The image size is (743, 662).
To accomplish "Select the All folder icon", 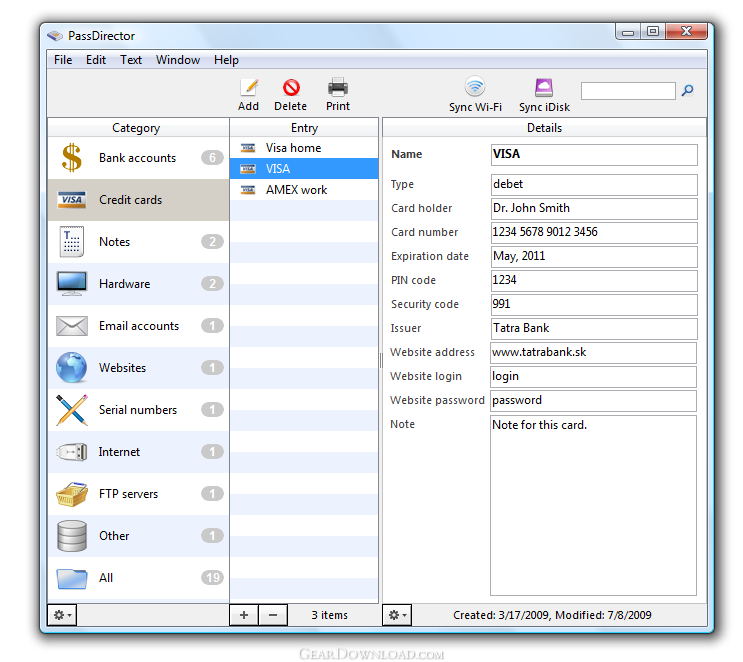I will [72, 578].
